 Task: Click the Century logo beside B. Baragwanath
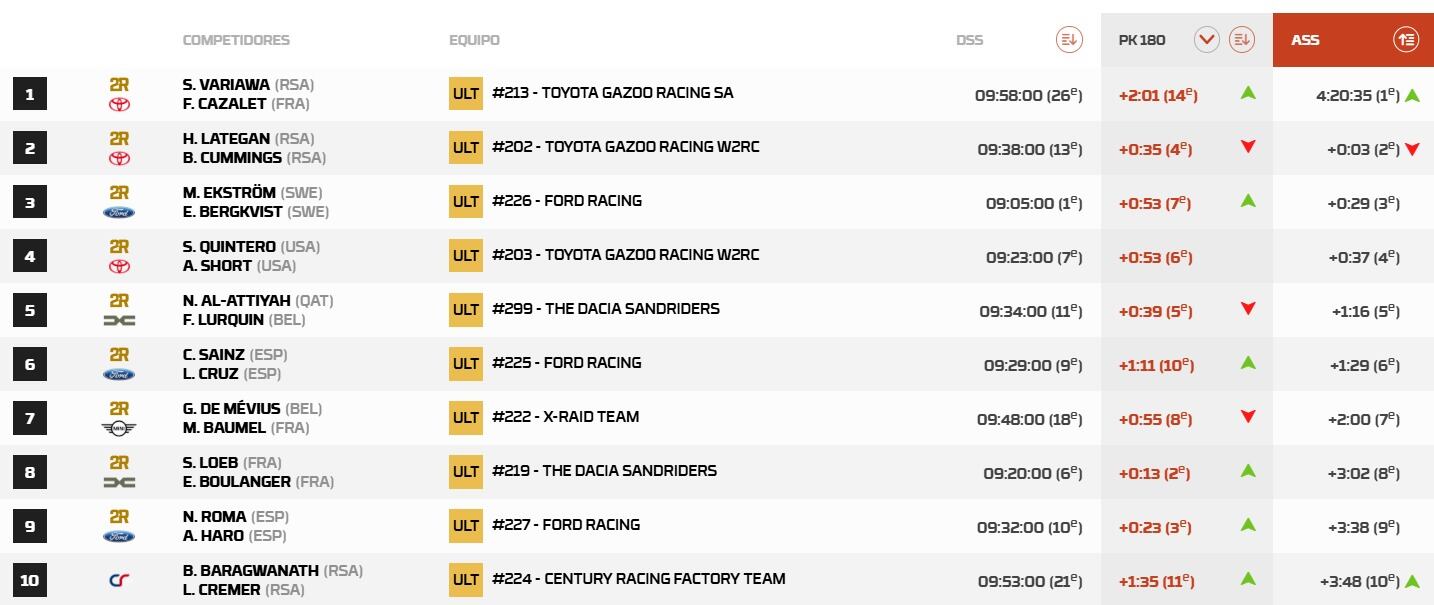pos(119,580)
